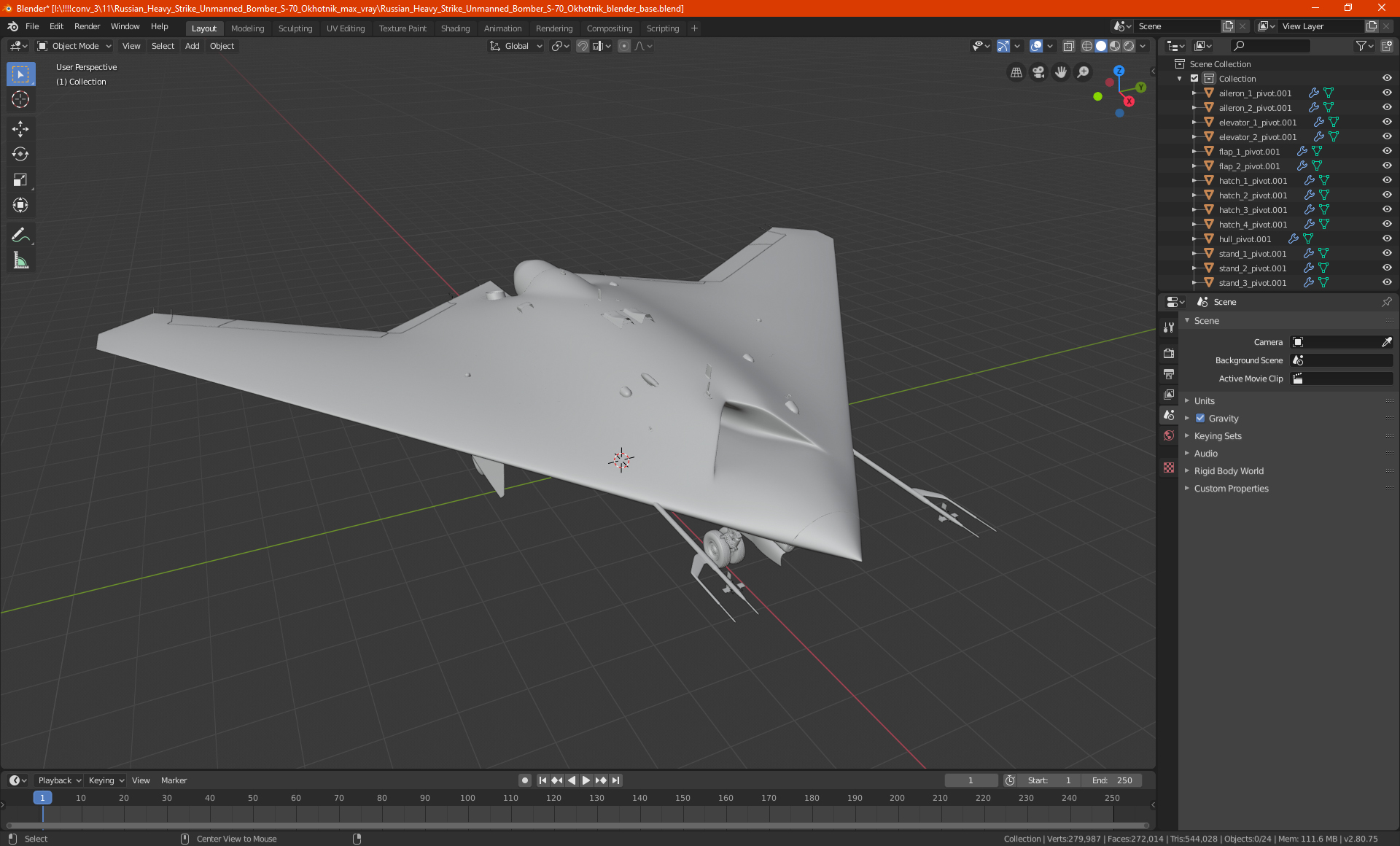Expand the Rigid Body World panel
Screen dimensions: 1400x846
pos(1229,471)
